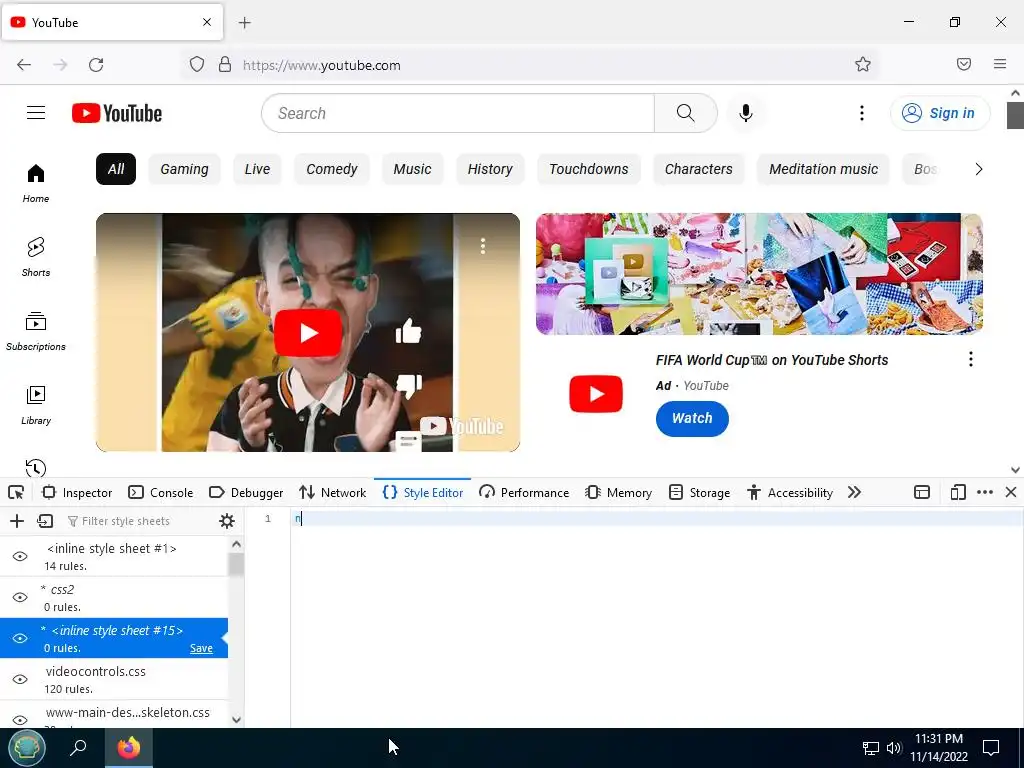Screen dimensions: 1024x768
Task: Create a new style sheet
Action: pyautogui.click(x=17, y=520)
